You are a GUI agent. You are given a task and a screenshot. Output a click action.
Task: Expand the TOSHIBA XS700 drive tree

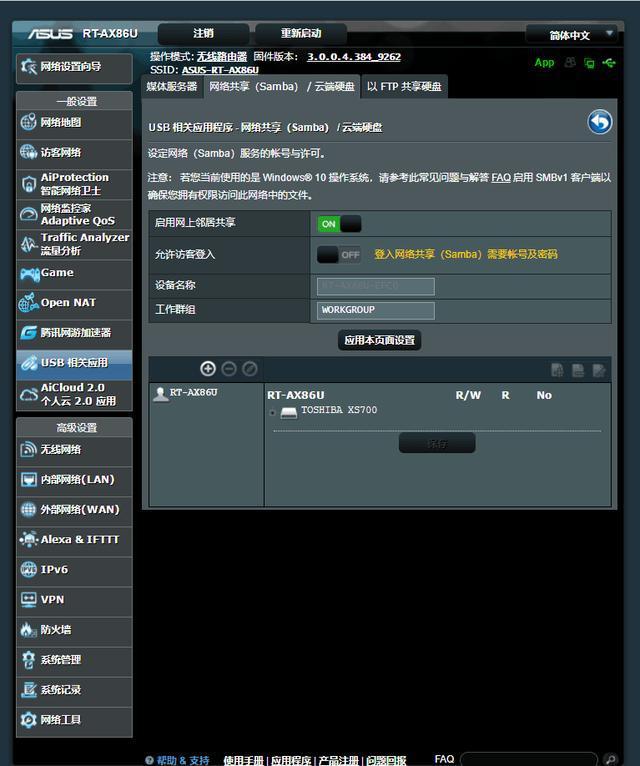(x=272, y=413)
